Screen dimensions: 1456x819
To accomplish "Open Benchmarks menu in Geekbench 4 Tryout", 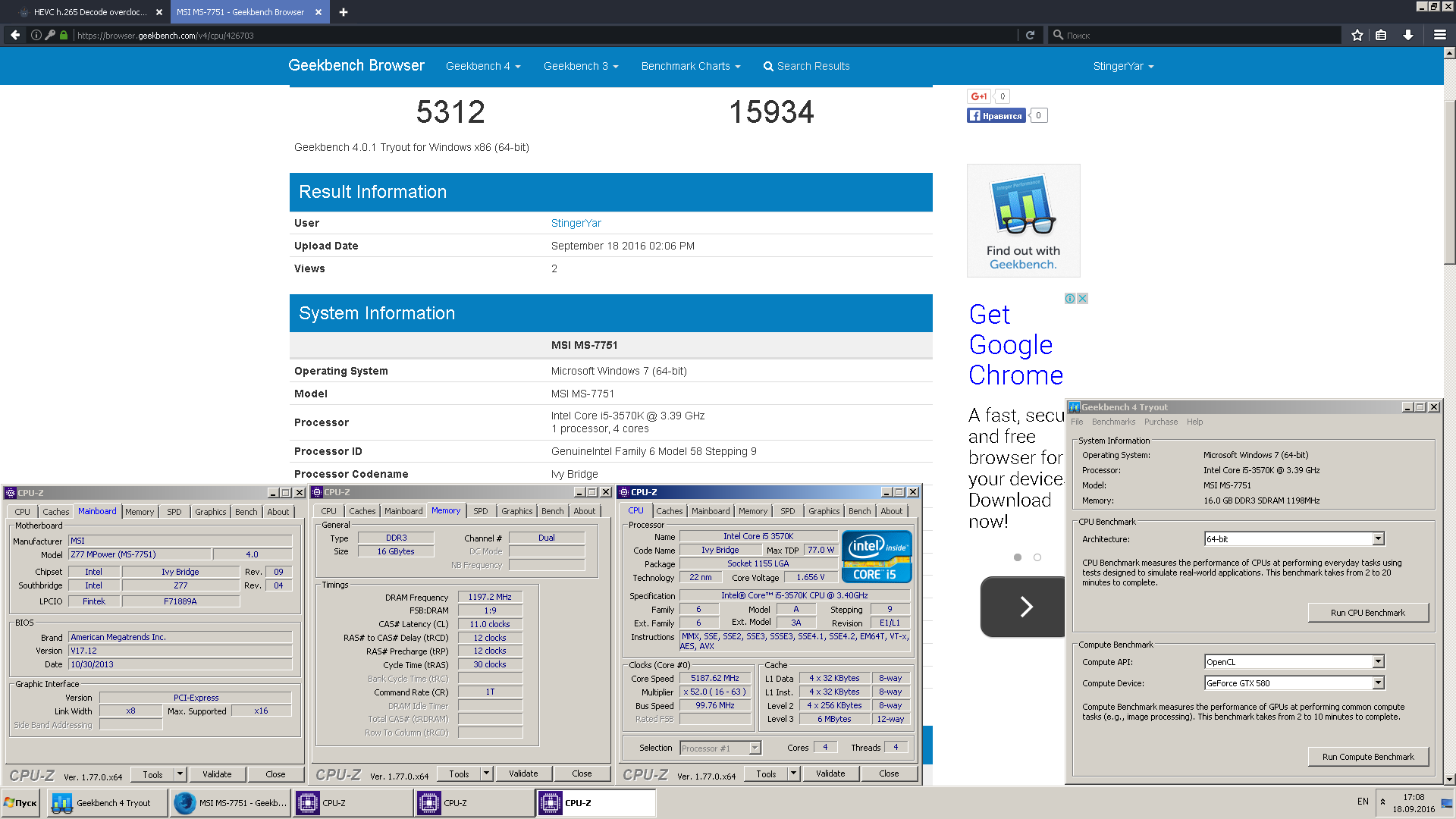I will (1113, 422).
